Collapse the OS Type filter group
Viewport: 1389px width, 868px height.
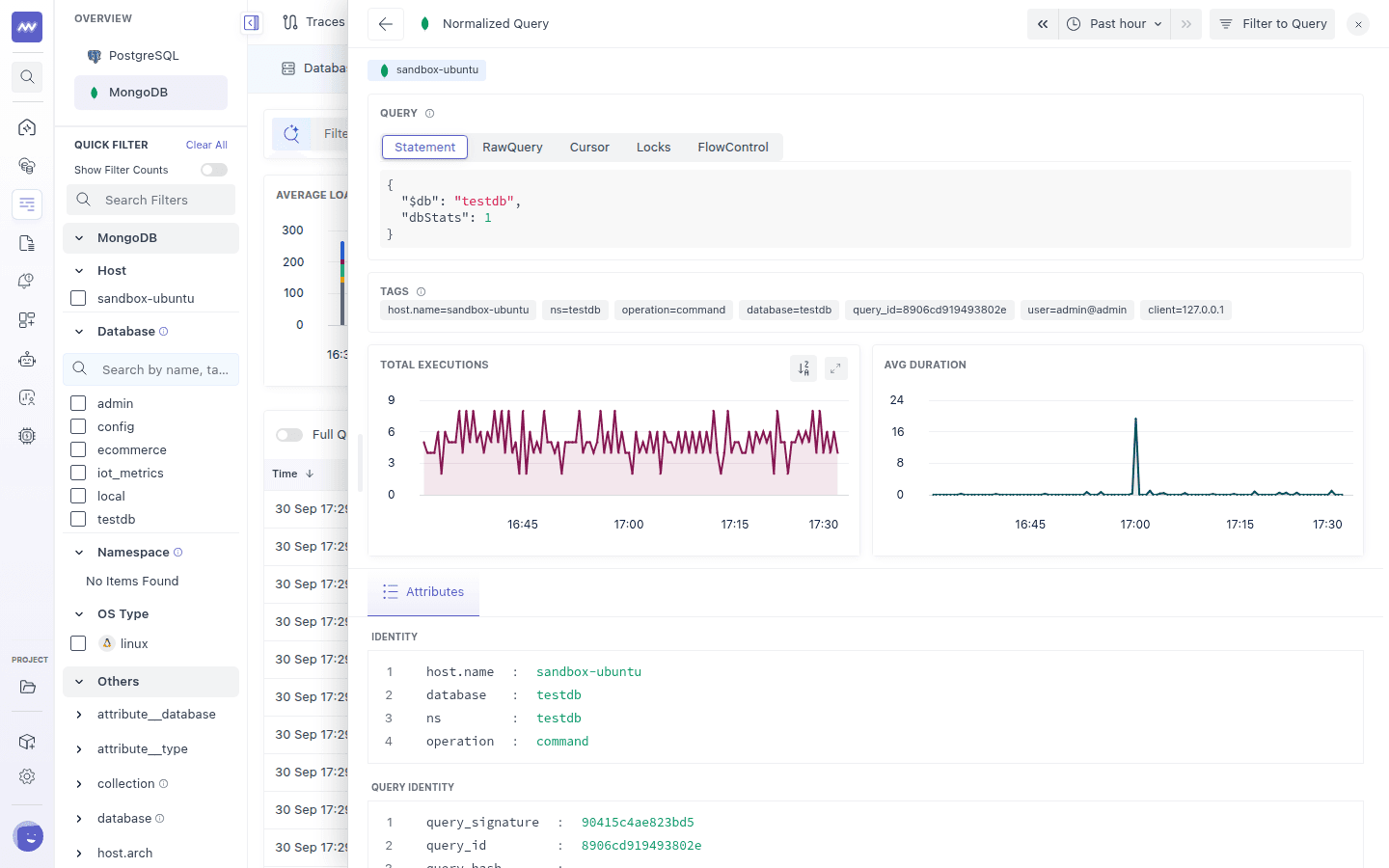tap(79, 614)
